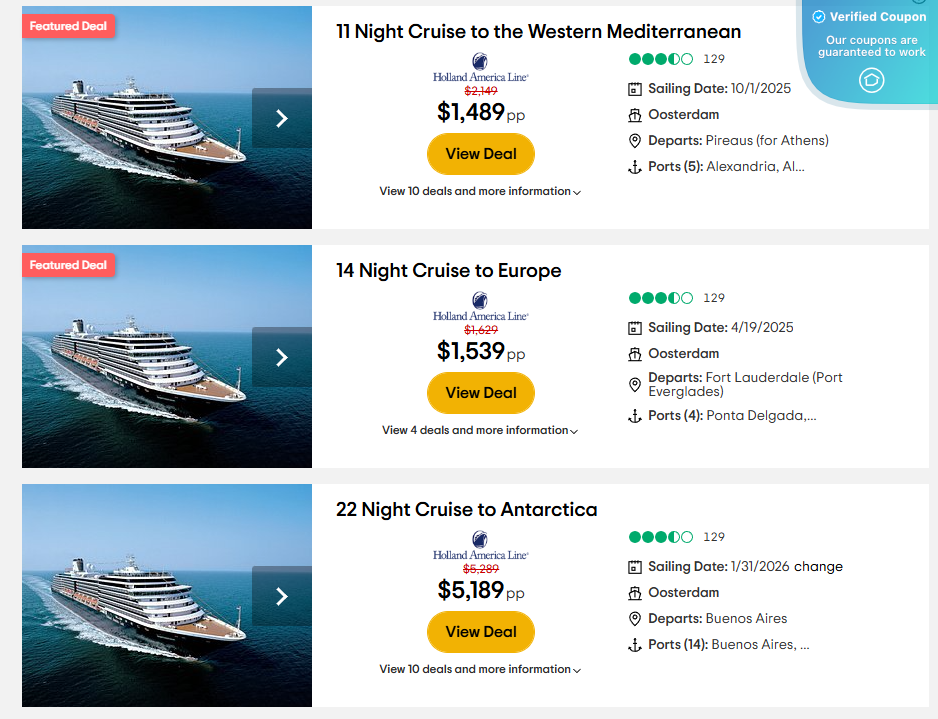Click next-photo arrow on Europe cruise image

coord(281,357)
